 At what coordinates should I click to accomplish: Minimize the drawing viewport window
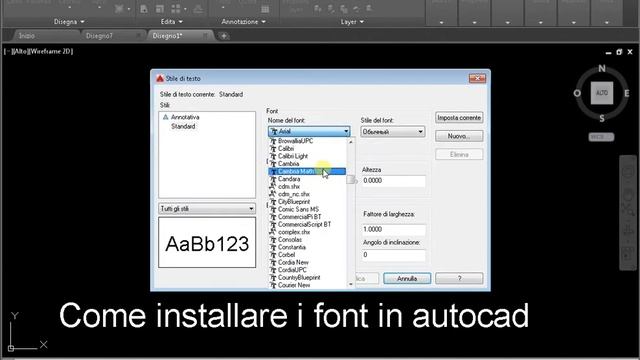coord(609,52)
